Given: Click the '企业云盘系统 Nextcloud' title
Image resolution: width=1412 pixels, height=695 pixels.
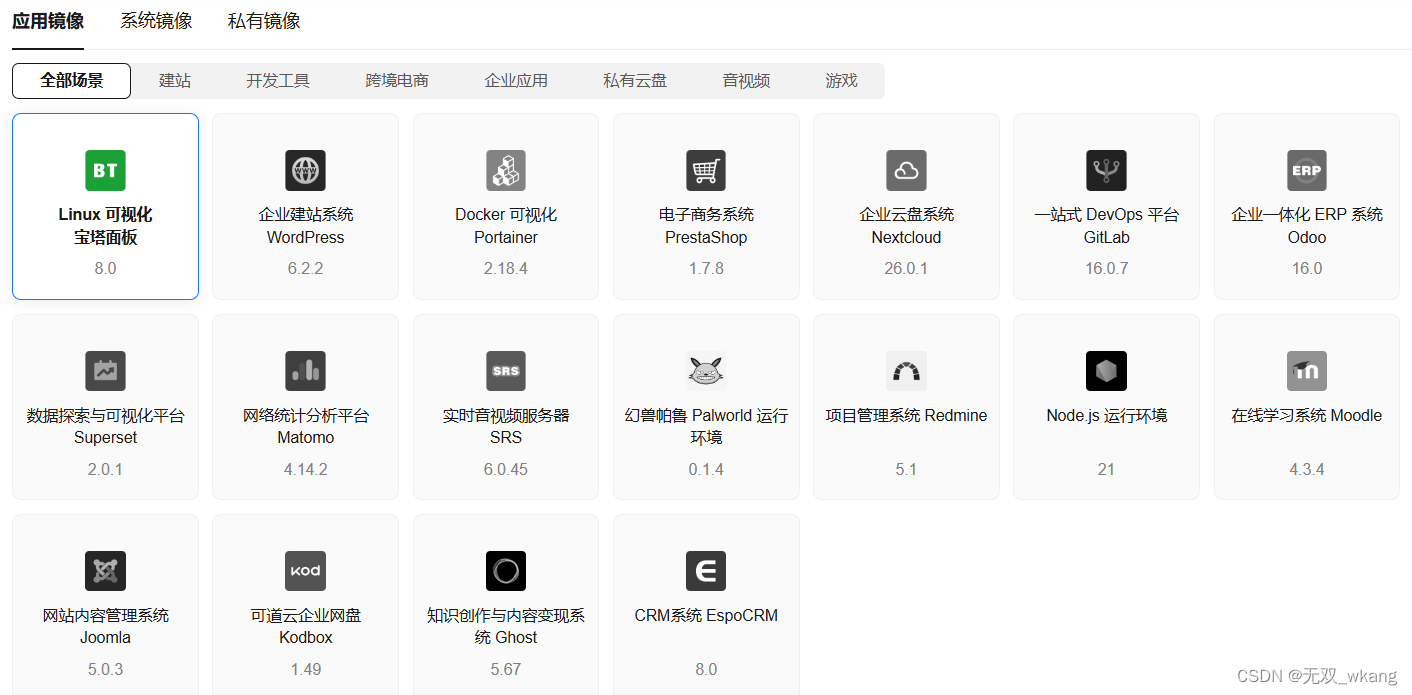Looking at the screenshot, I should pyautogui.click(x=906, y=226).
